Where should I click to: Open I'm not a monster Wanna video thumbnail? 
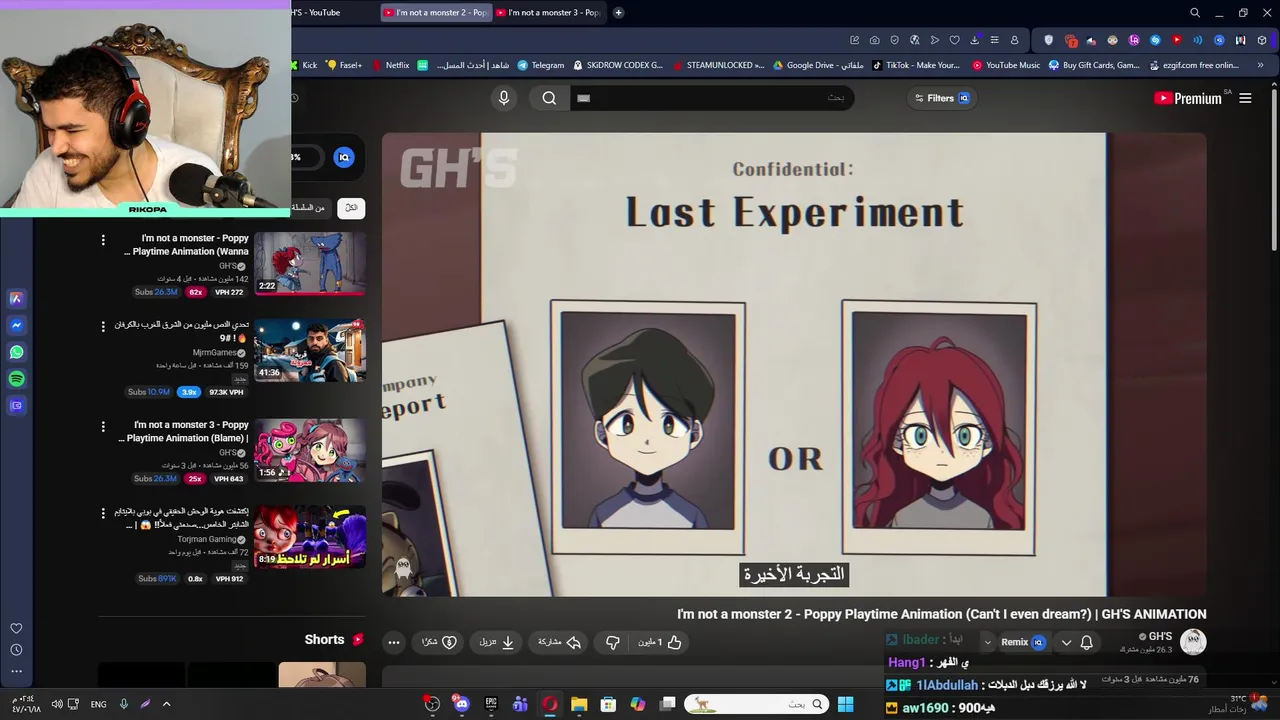point(310,264)
